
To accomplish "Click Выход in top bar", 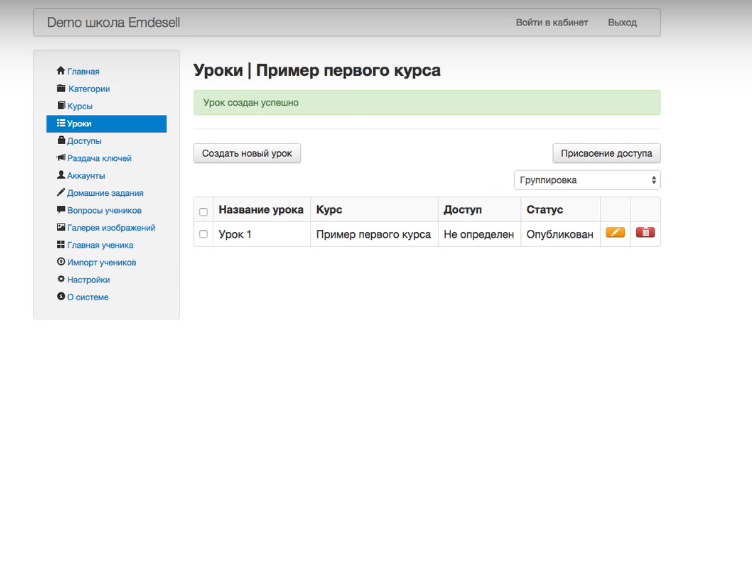I will coord(622,23).
